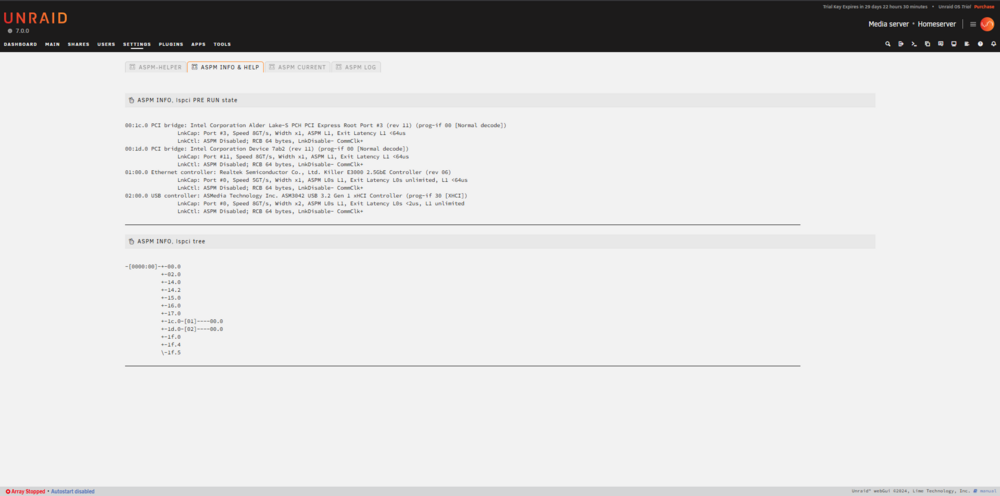Screen dimensions: 1000x496
Task: Click the 02:00.0 USB controller line
Action: 296,196
